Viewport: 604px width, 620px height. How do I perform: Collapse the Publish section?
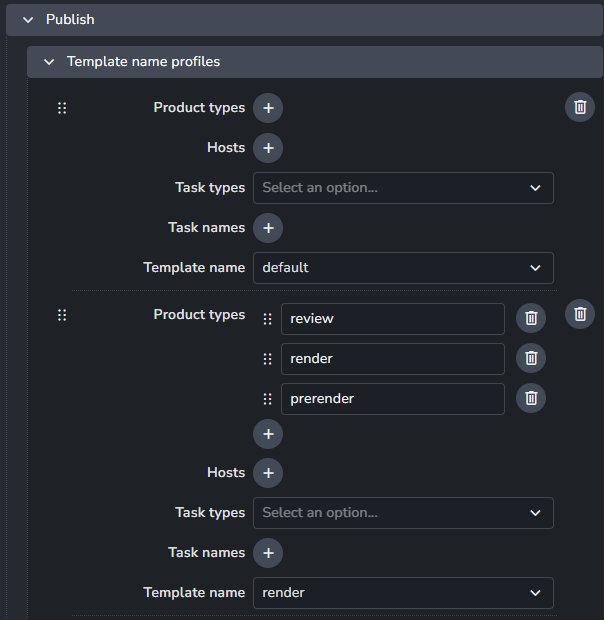click(27, 20)
